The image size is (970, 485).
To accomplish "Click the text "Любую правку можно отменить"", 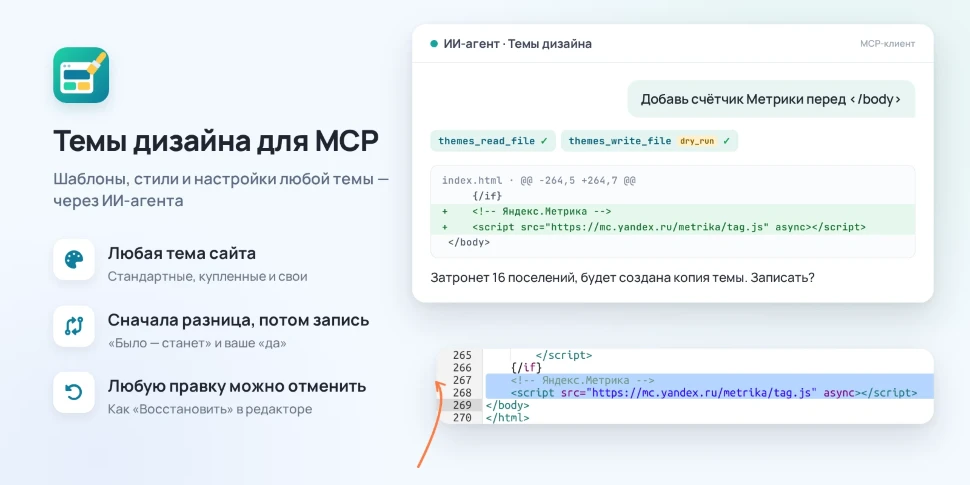I will click(x=237, y=387).
